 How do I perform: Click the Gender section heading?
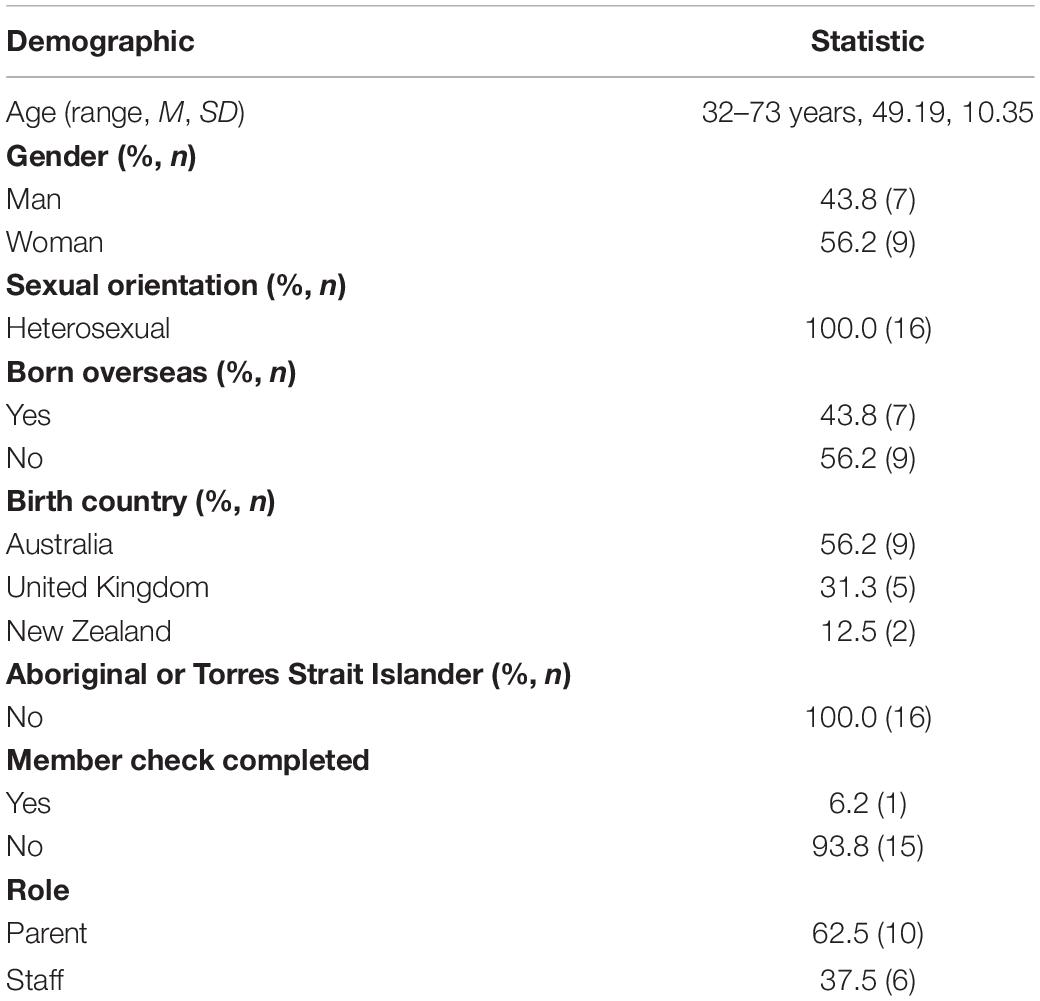101,157
